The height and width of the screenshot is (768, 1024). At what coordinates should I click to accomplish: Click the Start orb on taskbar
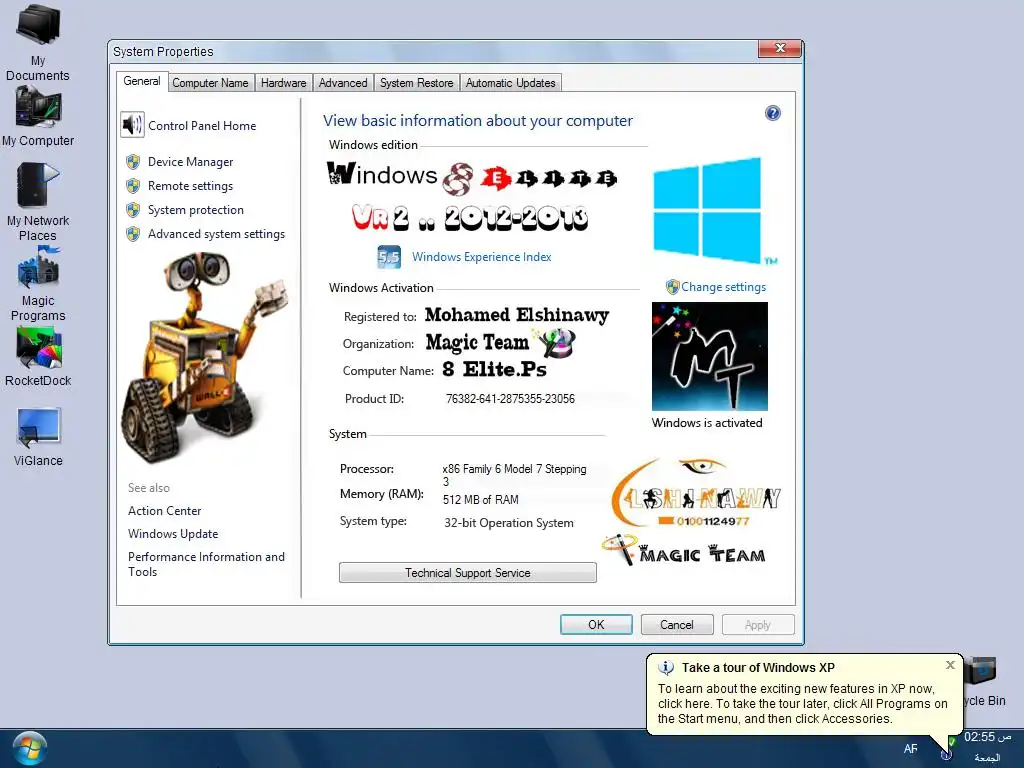(x=28, y=748)
